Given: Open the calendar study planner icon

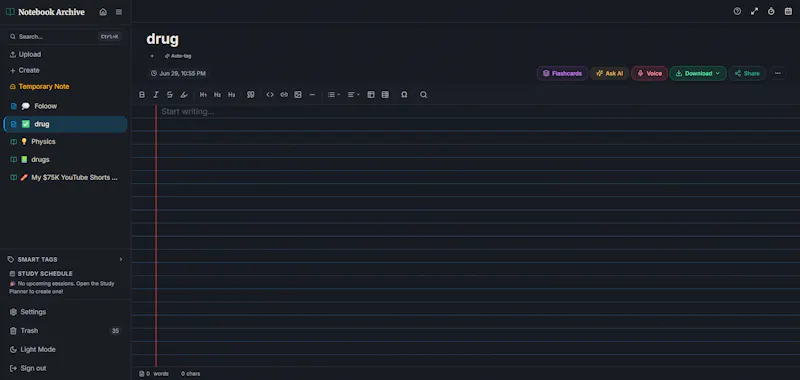Looking at the screenshot, I should [x=788, y=11].
